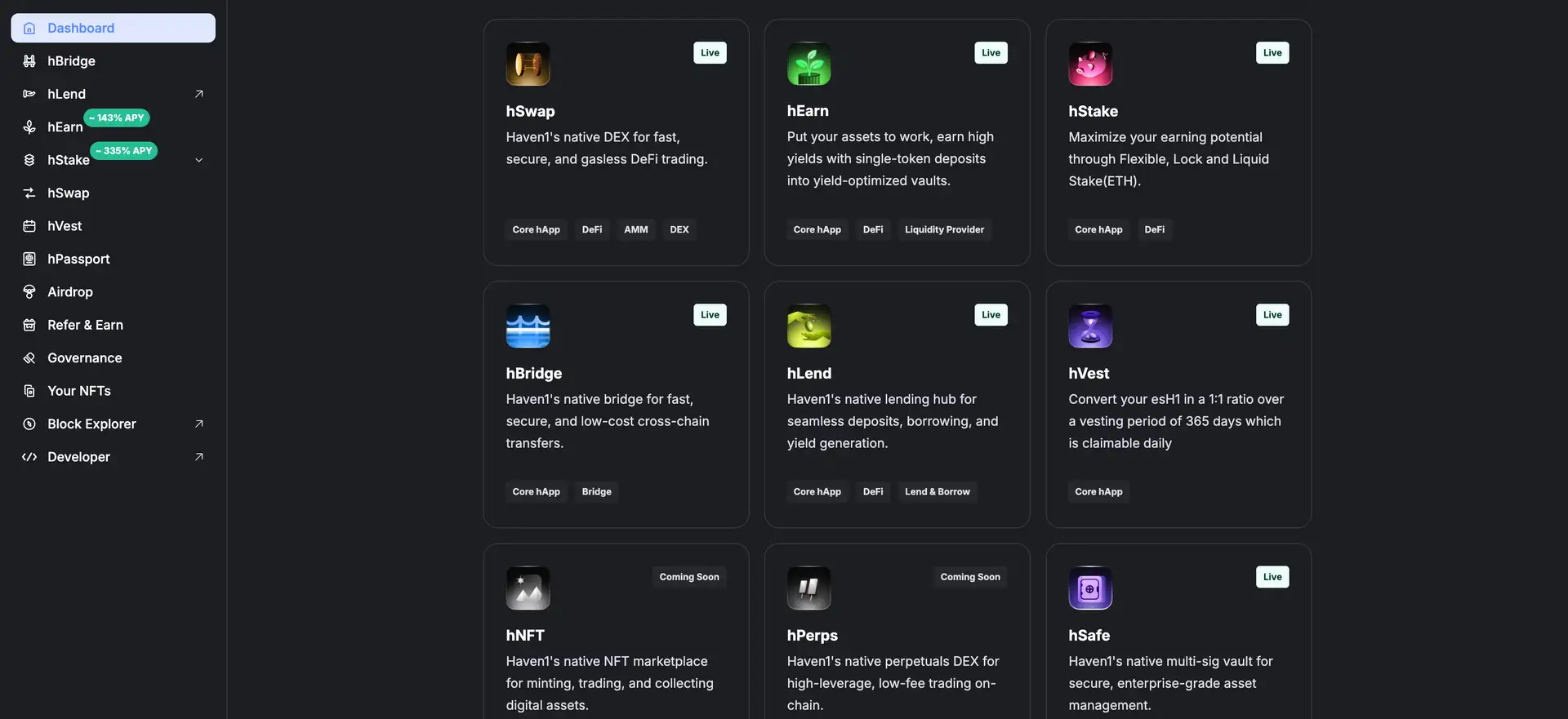Click the hBridge blue bridge card icon
This screenshot has width=1568, height=719.
(x=528, y=326)
